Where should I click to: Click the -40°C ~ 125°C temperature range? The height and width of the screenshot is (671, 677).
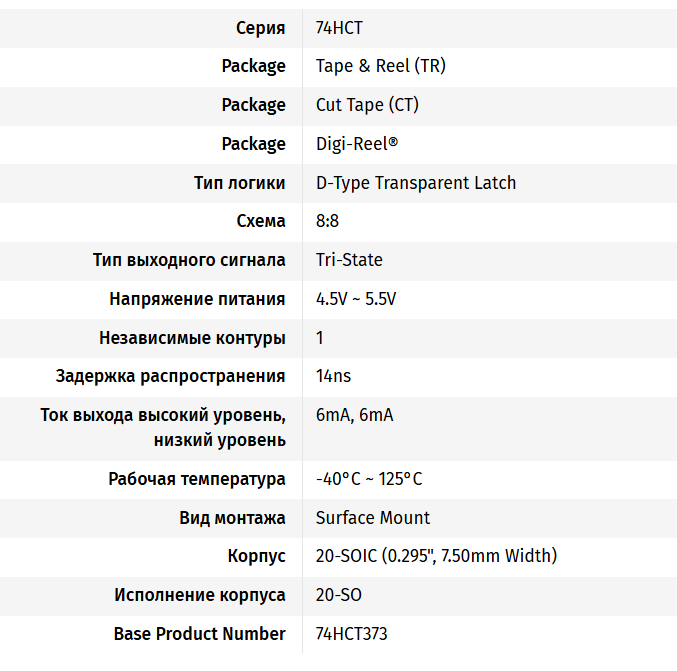pos(368,479)
